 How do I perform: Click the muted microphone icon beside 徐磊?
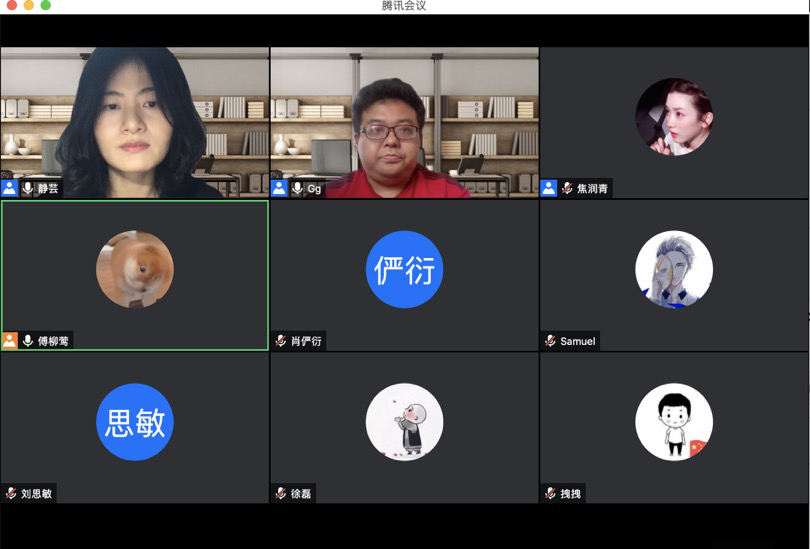[281, 493]
